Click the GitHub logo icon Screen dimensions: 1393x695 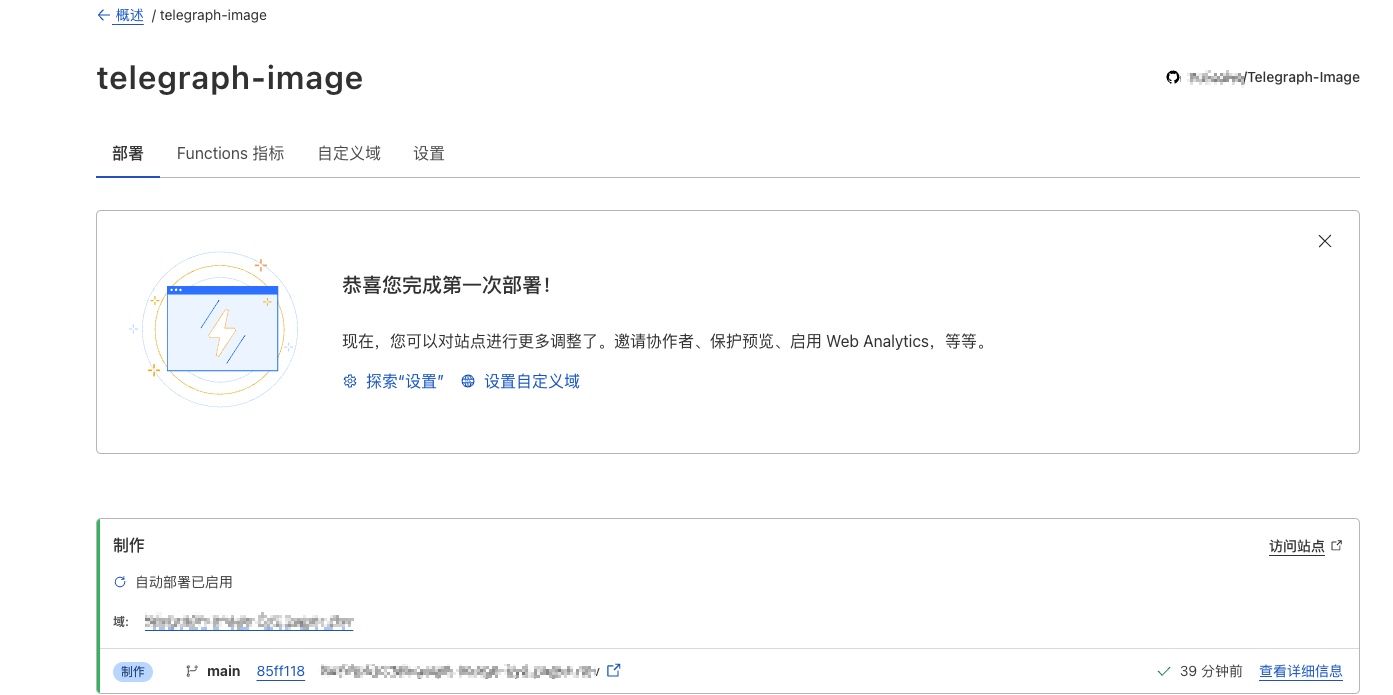pyautogui.click(x=1173, y=77)
